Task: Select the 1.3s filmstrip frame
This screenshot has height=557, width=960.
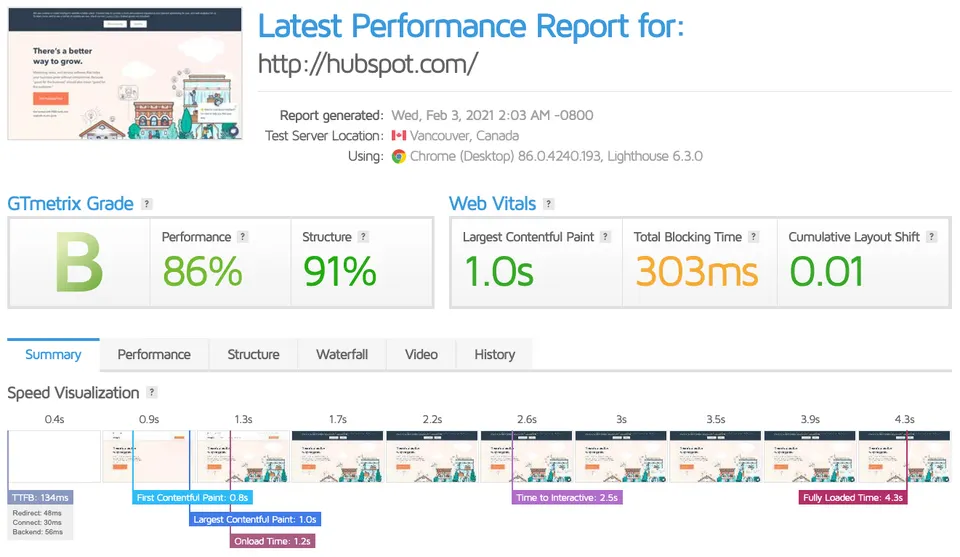Action: [x=243, y=457]
